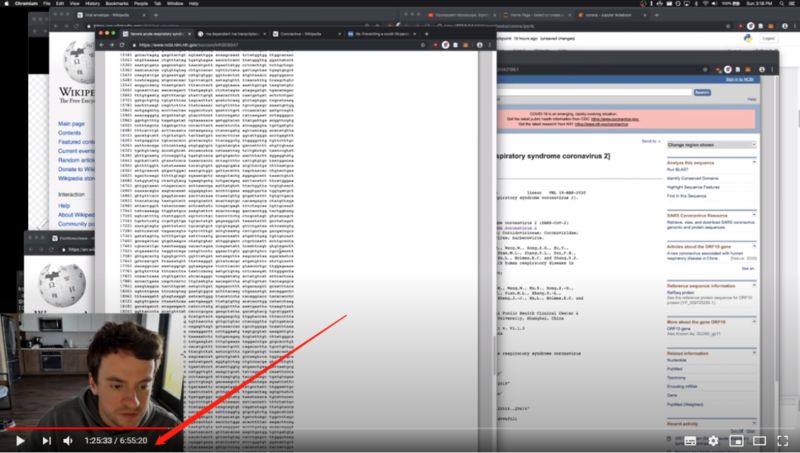Expand Change region shown panel
This screenshot has height=453, width=800.
pos(711,145)
